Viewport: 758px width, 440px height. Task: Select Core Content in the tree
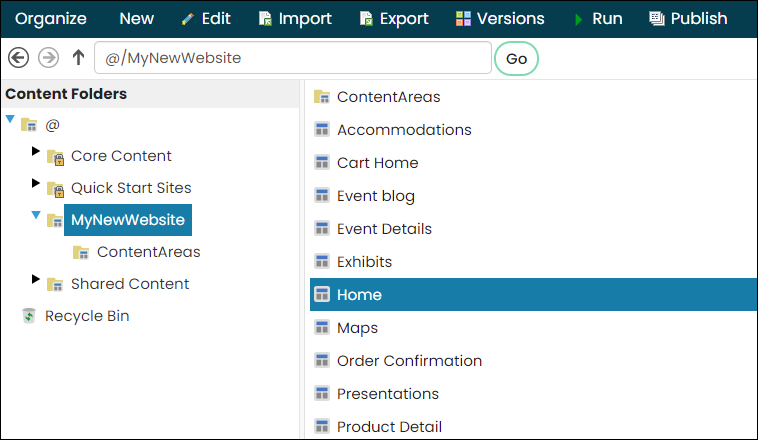pos(121,156)
